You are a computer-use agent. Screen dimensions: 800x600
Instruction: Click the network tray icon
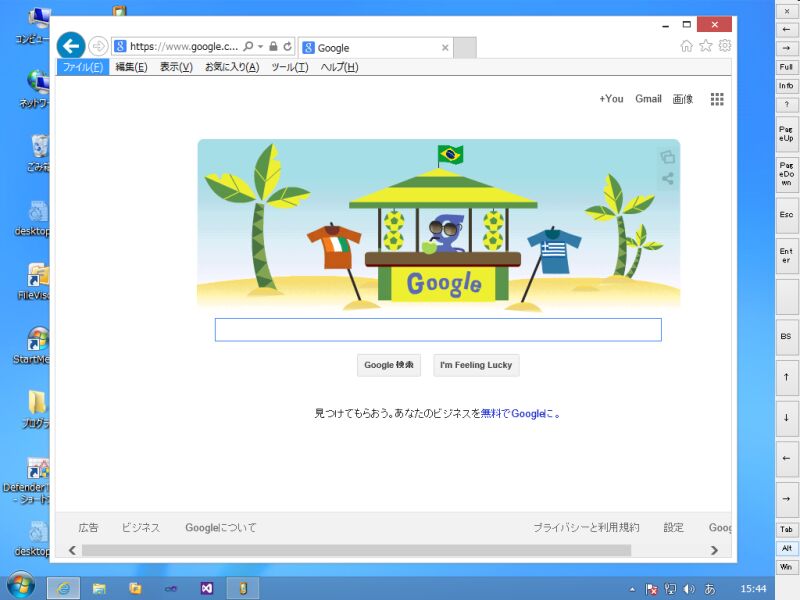670,589
